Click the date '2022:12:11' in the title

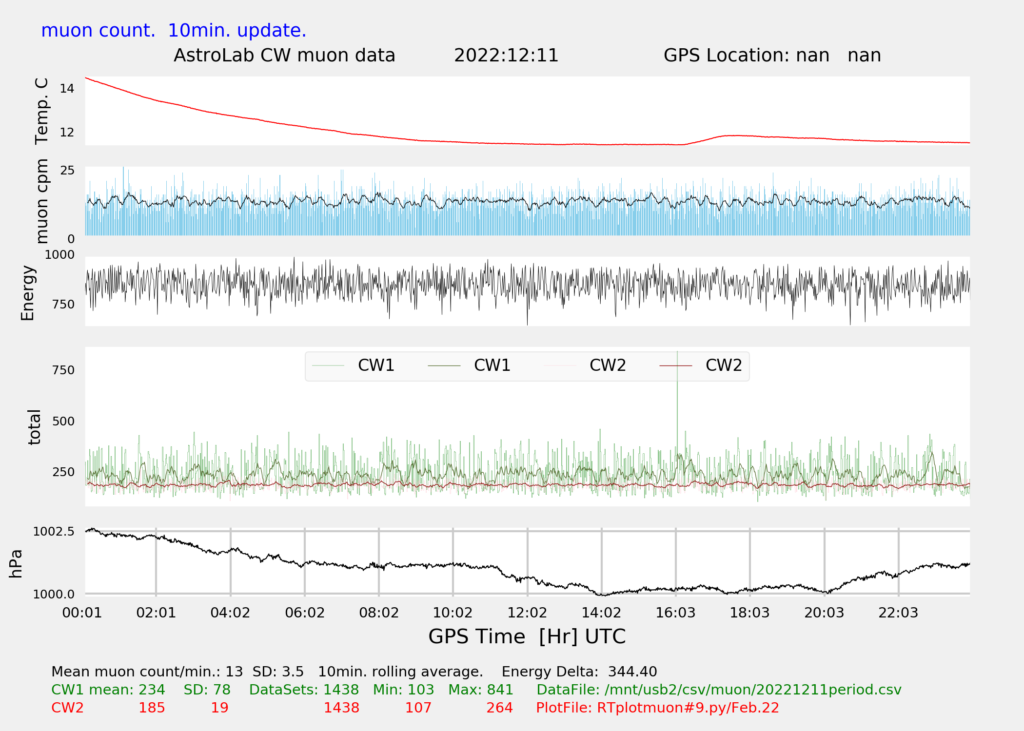click(506, 56)
